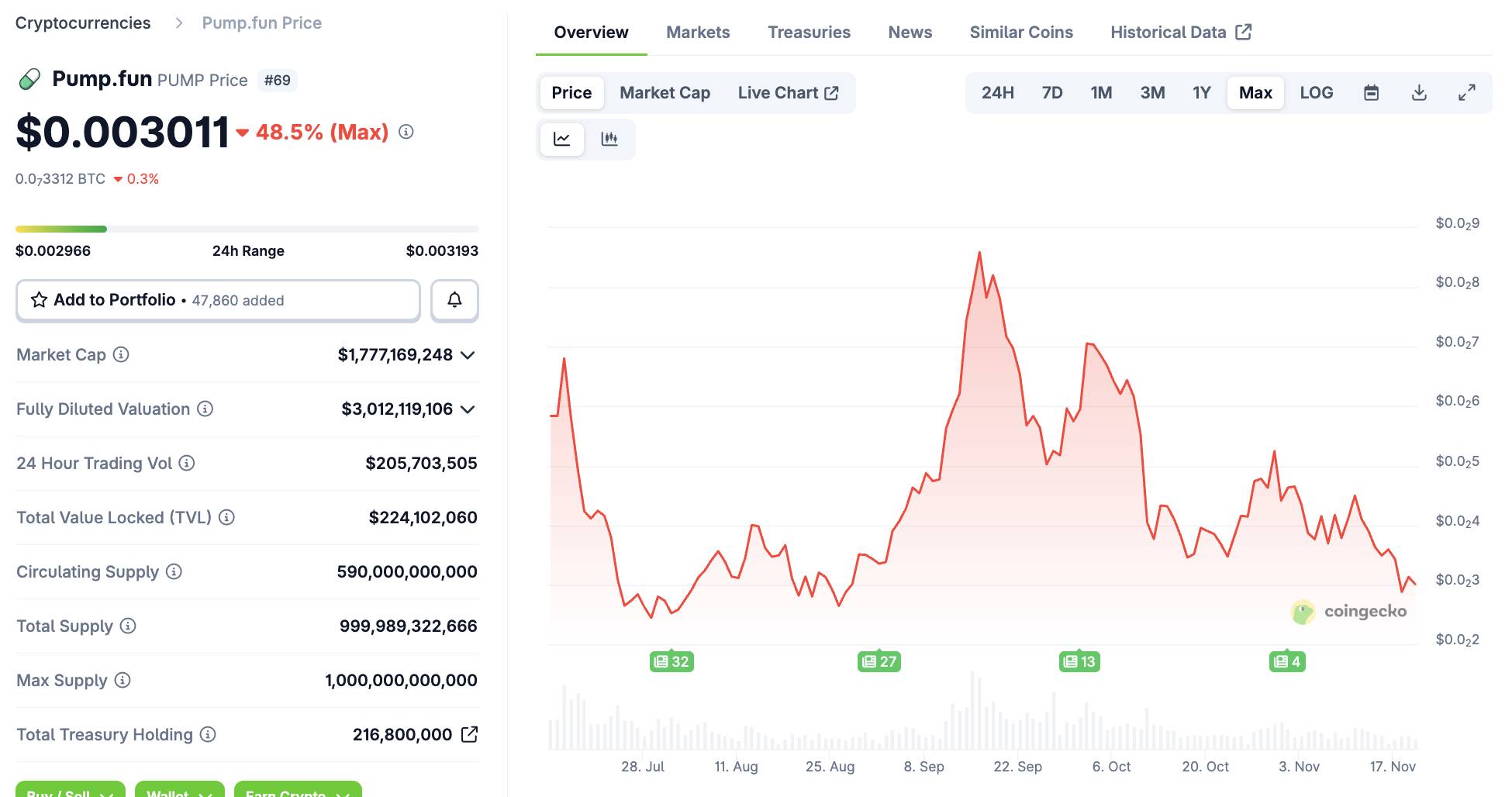
Task: Expand Fully Diluted Valuation chevron
Action: coord(468,409)
